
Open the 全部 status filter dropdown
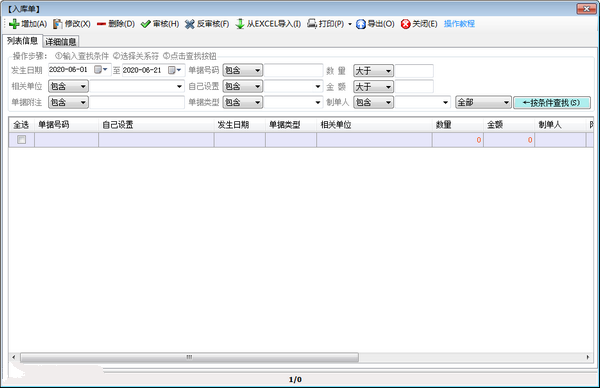pos(483,102)
